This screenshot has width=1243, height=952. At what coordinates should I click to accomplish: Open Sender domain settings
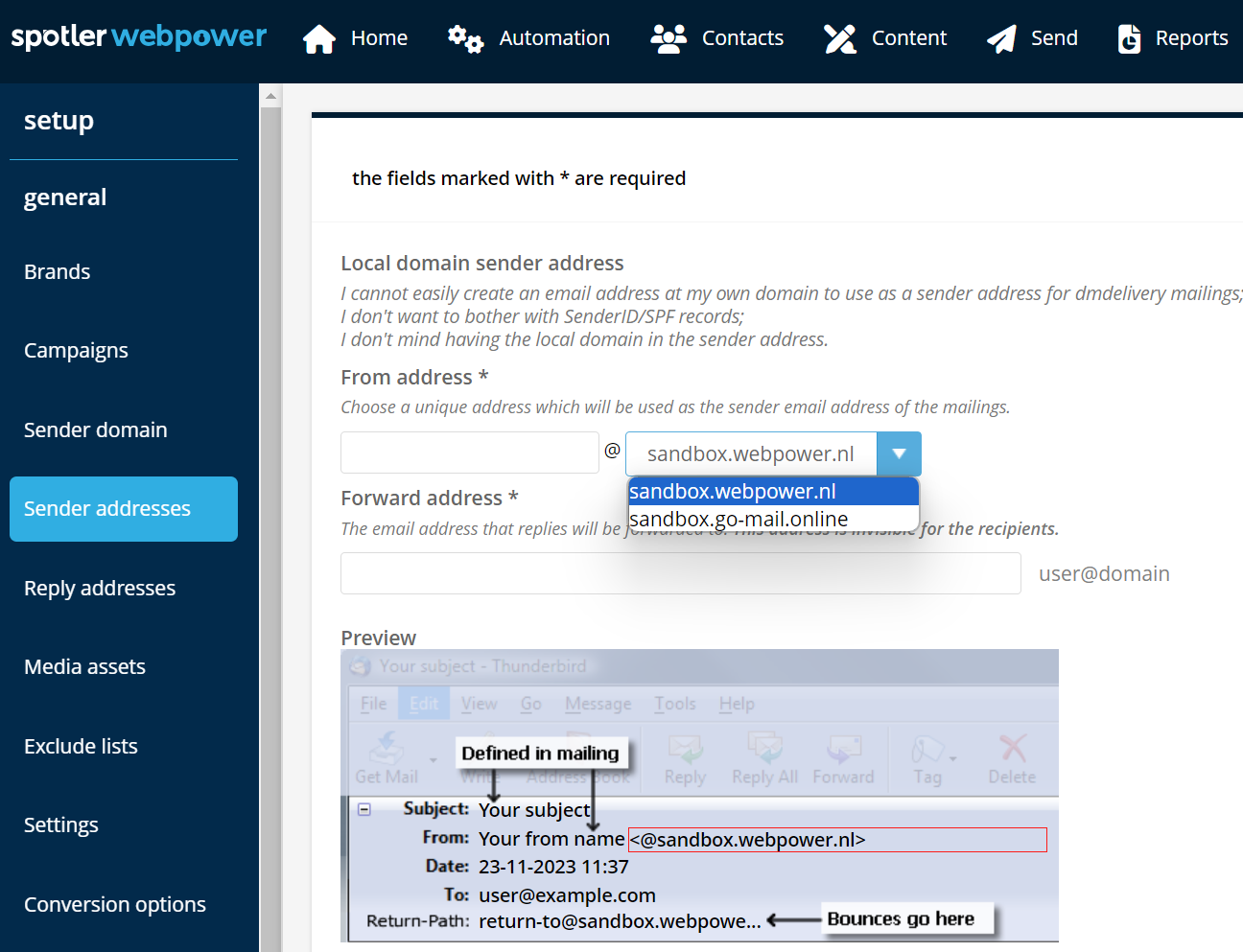click(96, 430)
